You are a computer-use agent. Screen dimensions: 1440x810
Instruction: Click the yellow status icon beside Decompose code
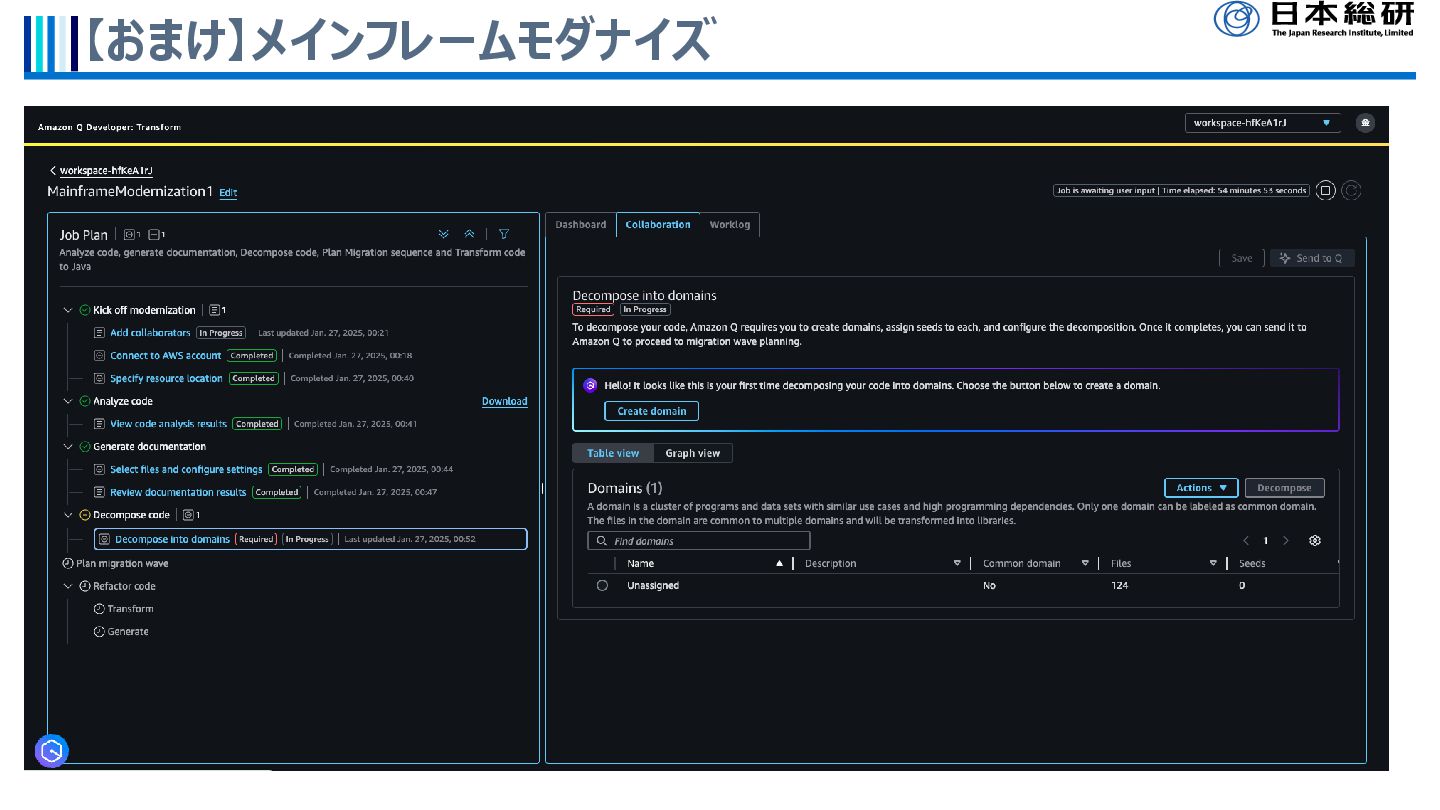click(x=84, y=515)
